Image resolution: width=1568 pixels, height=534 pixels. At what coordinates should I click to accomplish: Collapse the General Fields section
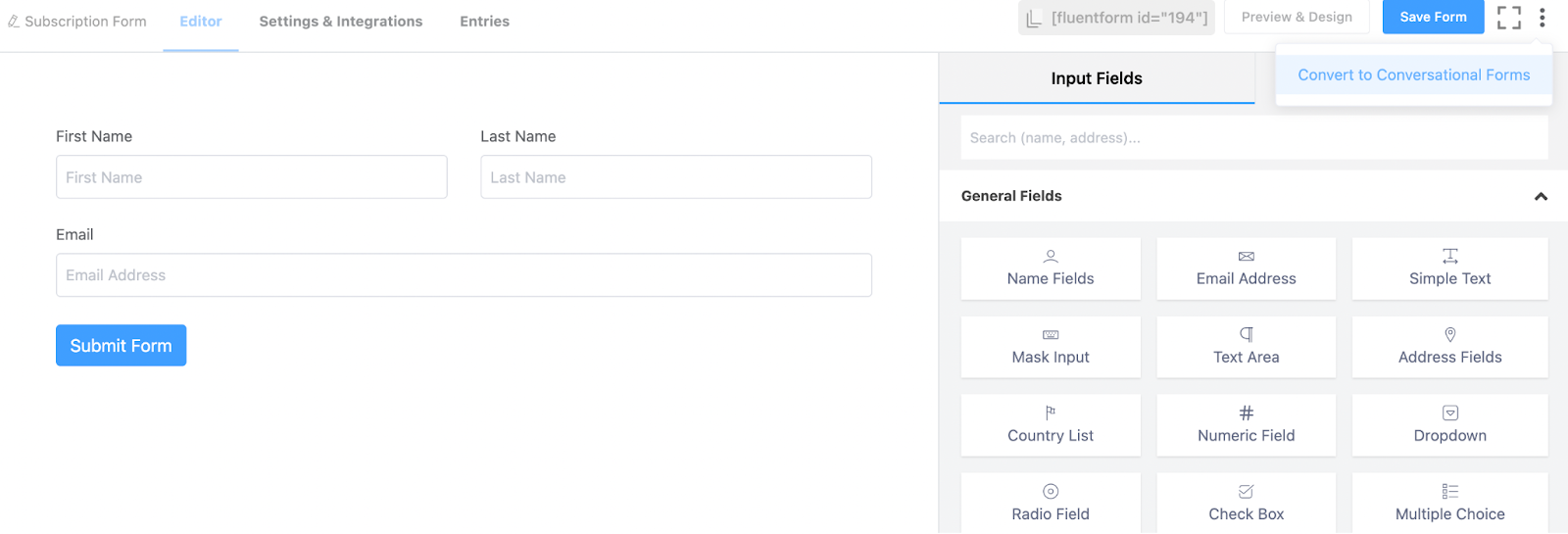[x=1541, y=197]
